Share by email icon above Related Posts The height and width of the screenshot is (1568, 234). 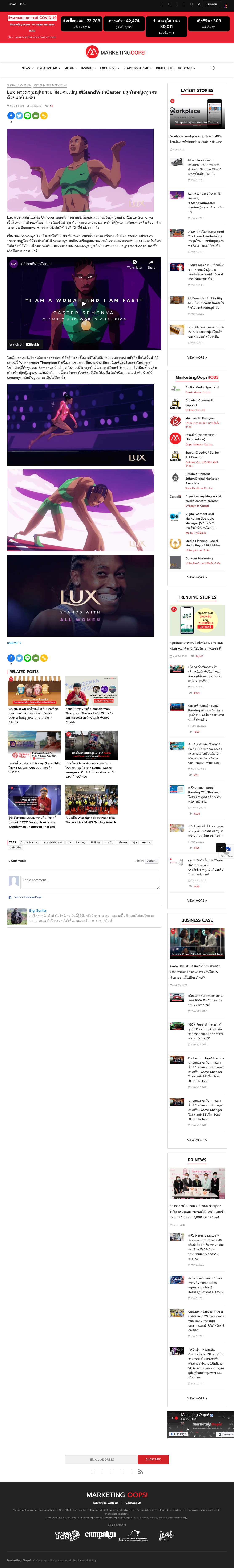point(35,658)
